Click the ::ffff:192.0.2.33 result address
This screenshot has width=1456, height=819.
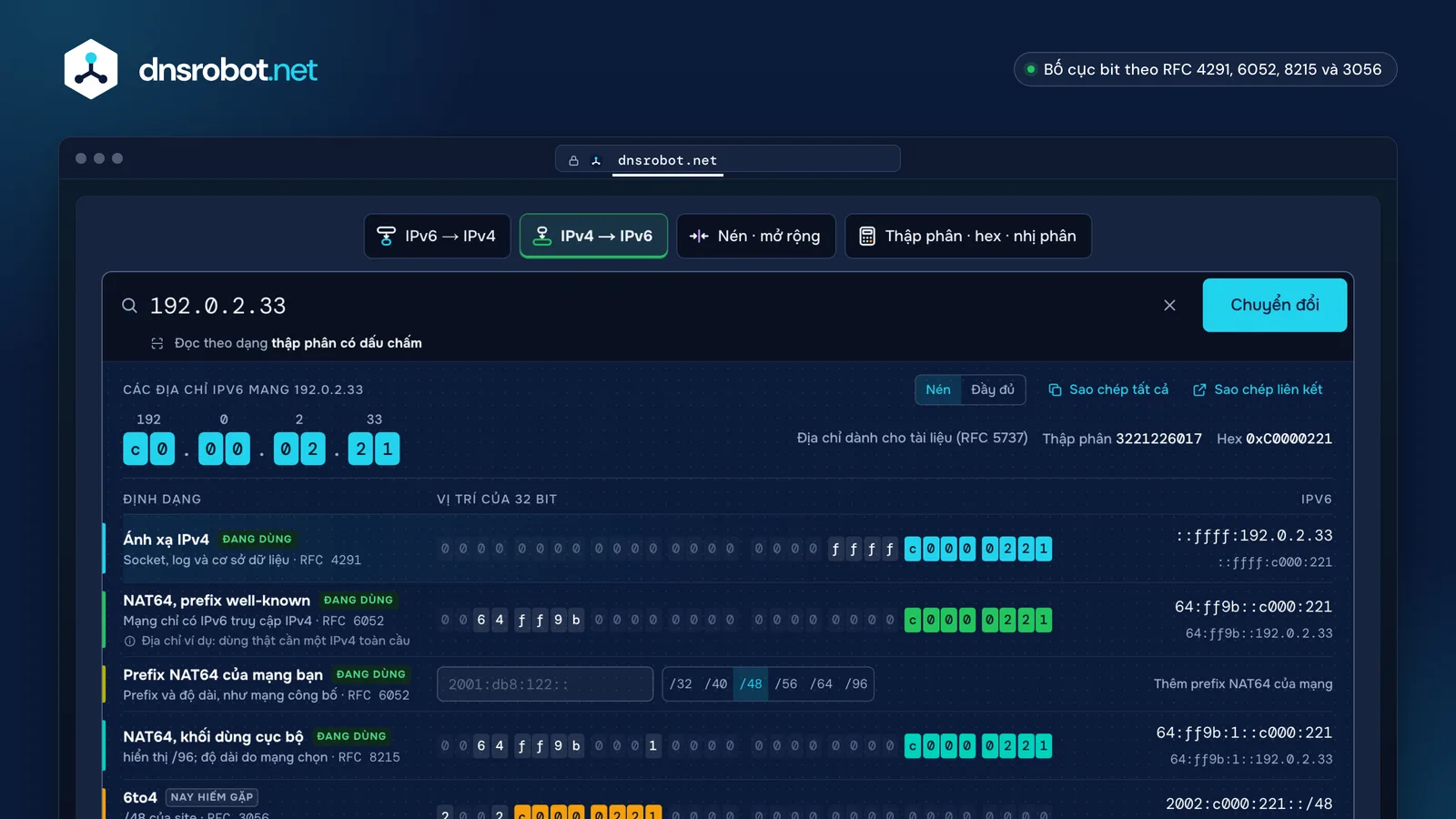tap(1254, 535)
